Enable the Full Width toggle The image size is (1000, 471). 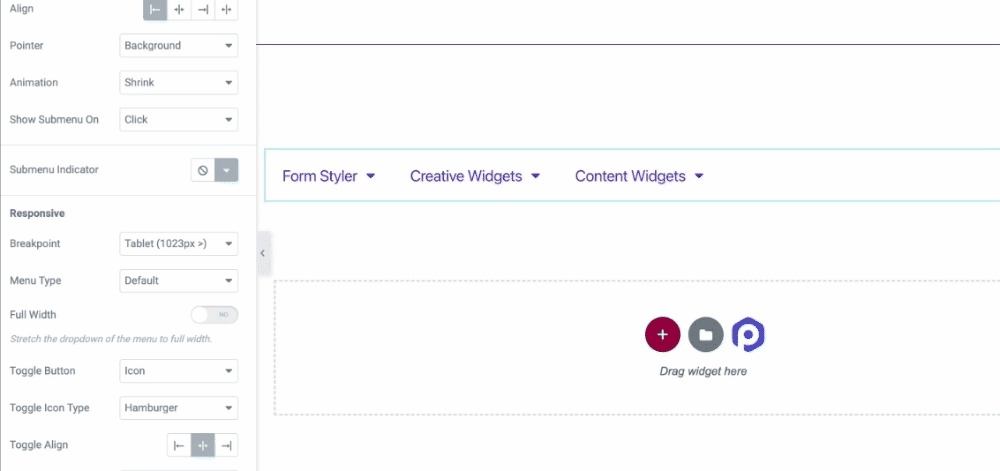coord(214,315)
